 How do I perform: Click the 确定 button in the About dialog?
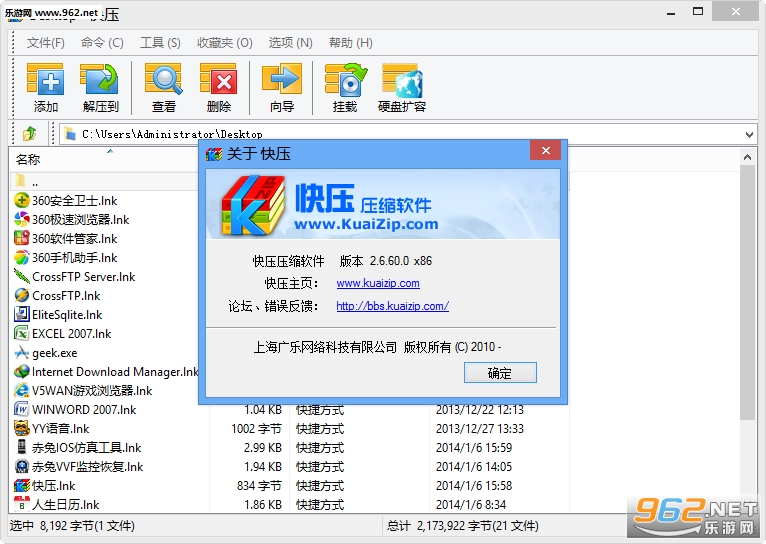point(500,373)
